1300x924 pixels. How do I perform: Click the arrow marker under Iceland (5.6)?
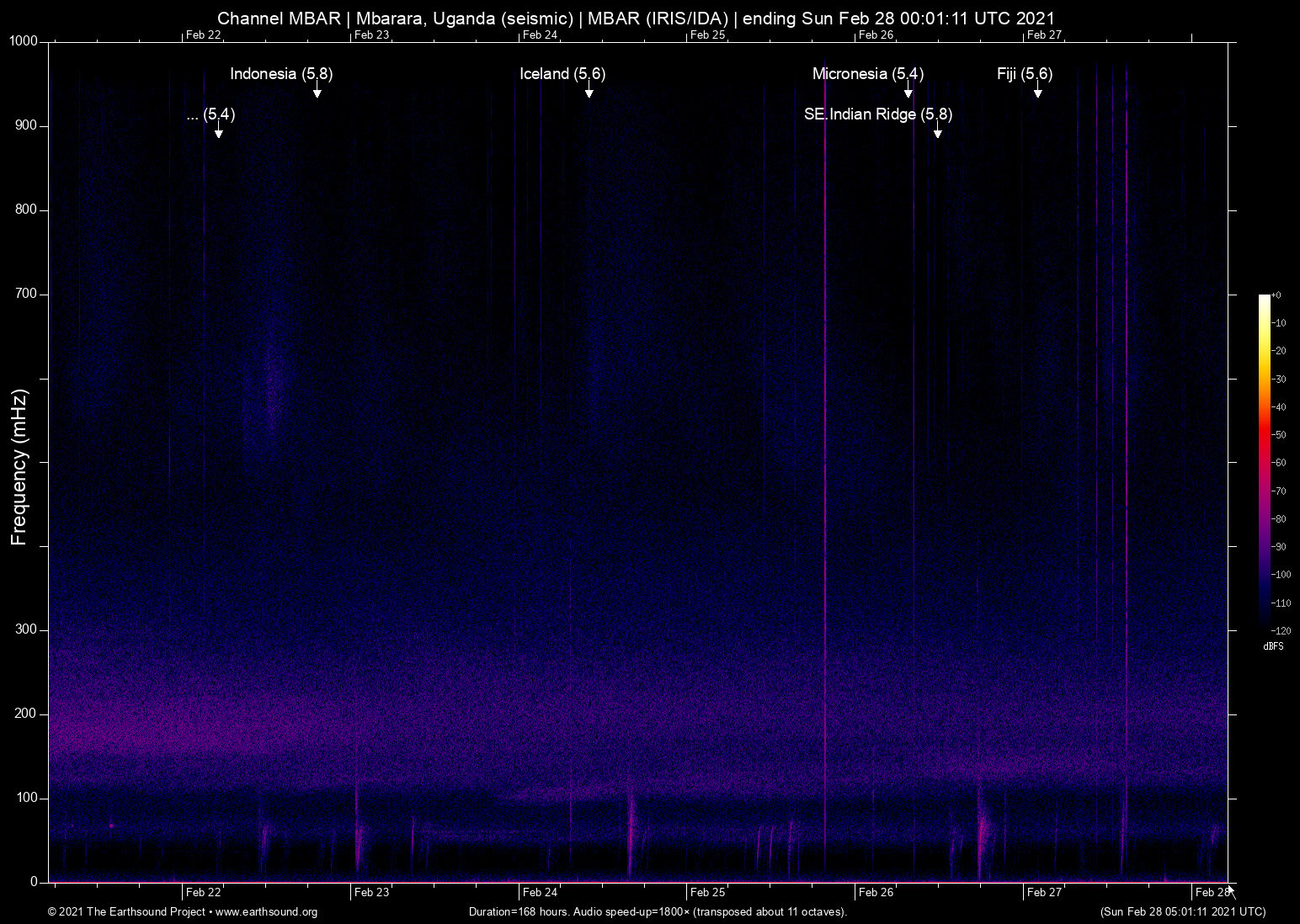pos(589,93)
